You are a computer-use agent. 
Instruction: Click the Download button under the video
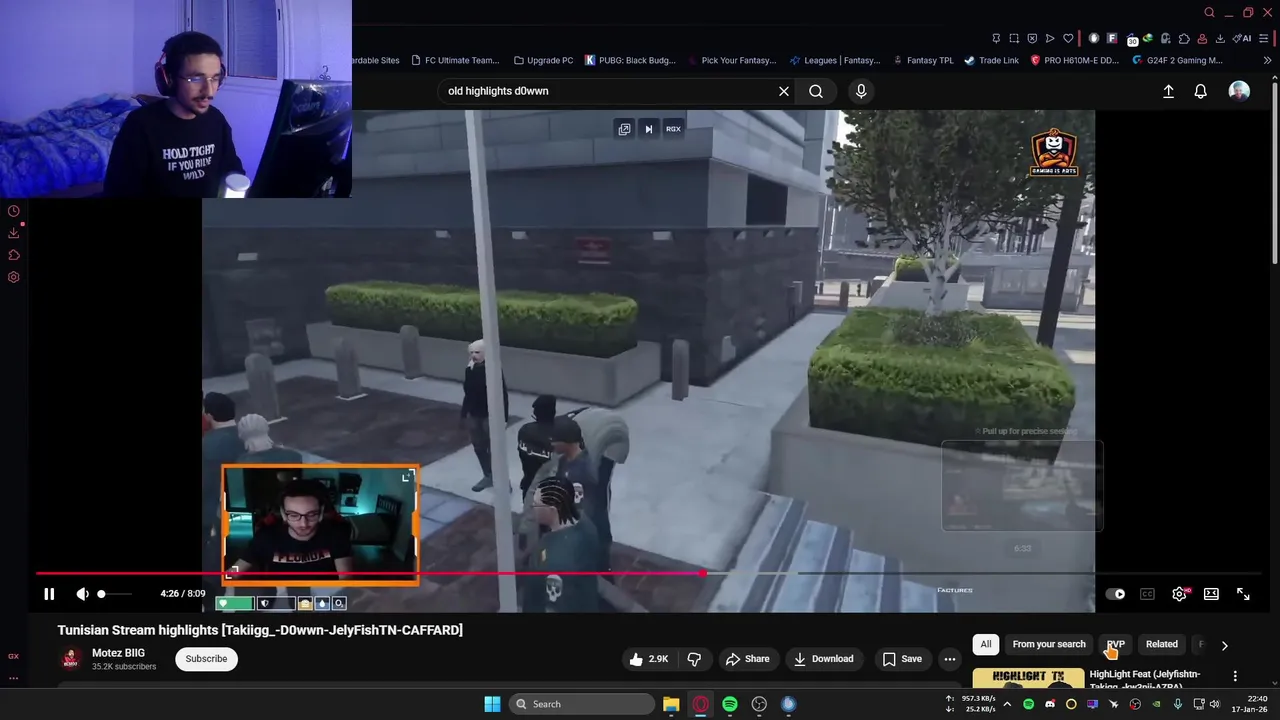click(x=823, y=659)
